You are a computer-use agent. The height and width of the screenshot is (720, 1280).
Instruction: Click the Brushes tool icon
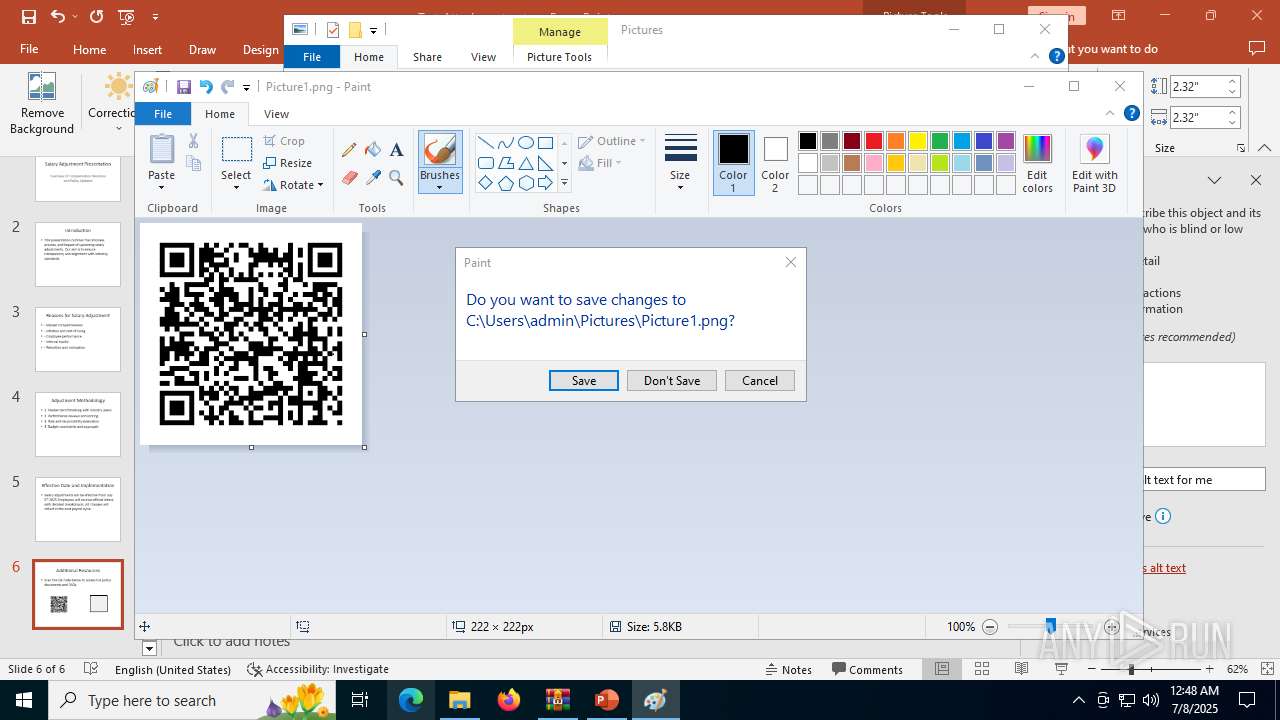tap(440, 150)
